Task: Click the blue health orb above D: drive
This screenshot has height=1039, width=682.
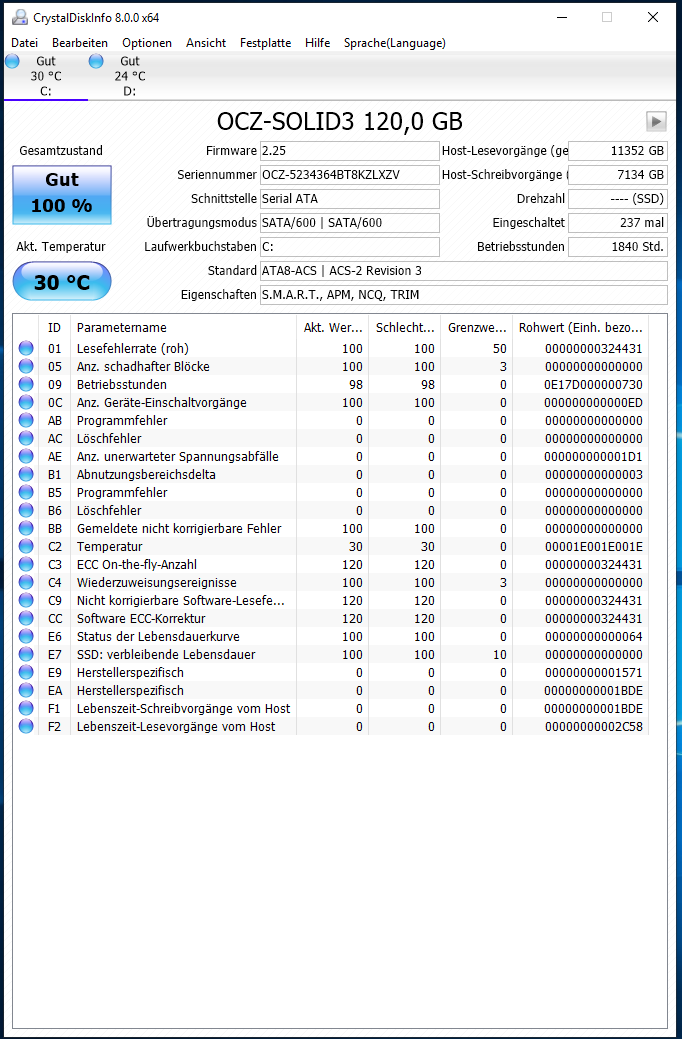Action: tap(96, 61)
